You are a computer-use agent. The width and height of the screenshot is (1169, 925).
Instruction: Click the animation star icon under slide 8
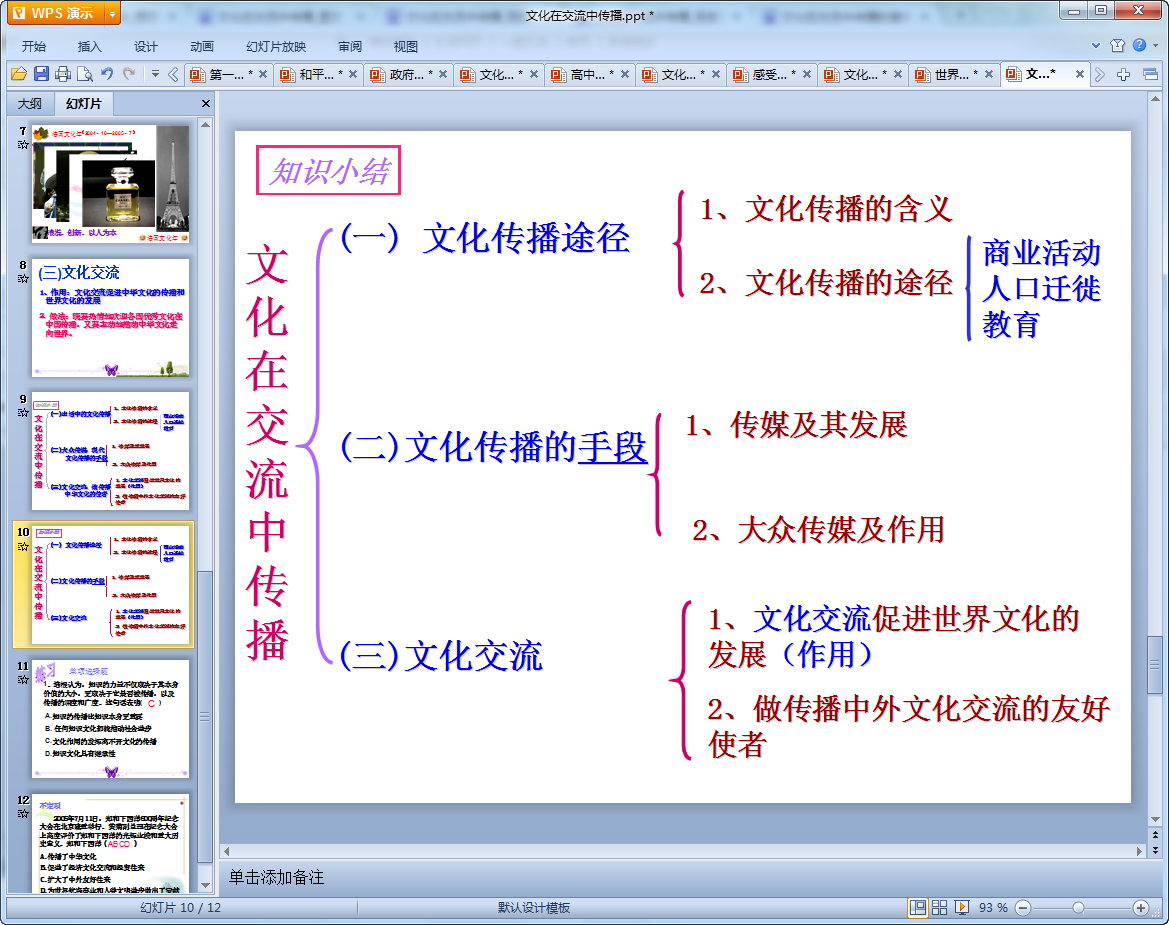coord(23,279)
